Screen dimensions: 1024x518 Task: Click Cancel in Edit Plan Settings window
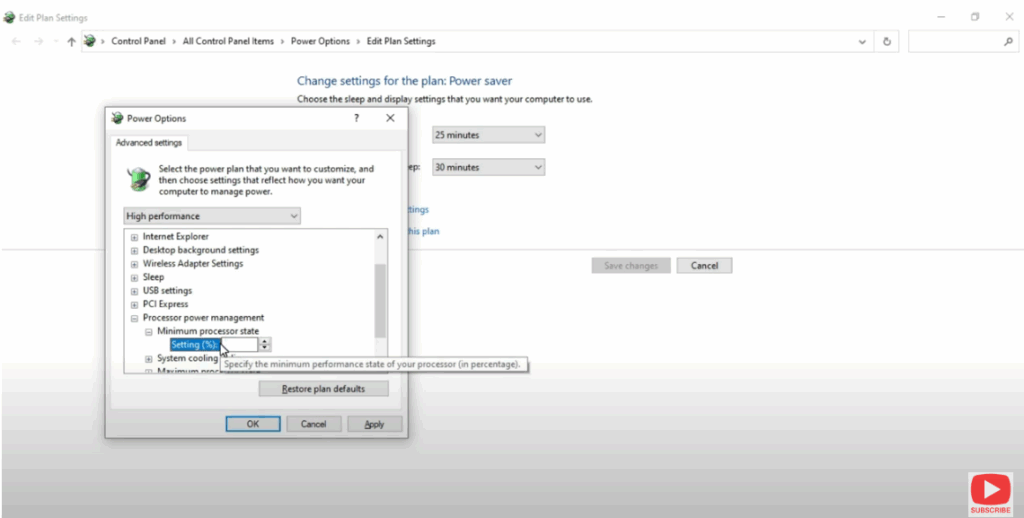click(x=704, y=266)
